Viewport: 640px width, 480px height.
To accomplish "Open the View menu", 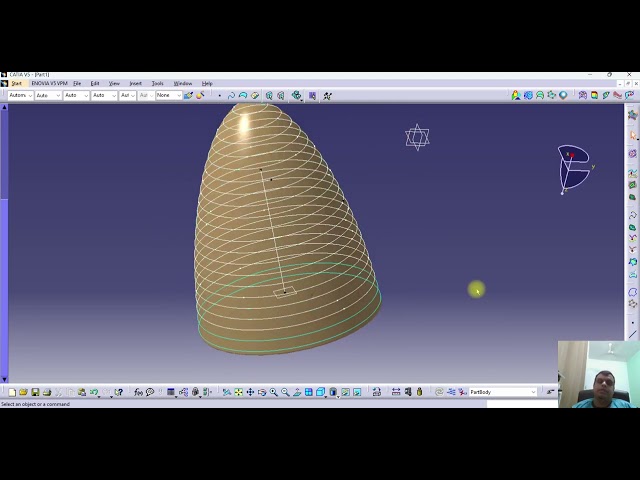I will 114,83.
